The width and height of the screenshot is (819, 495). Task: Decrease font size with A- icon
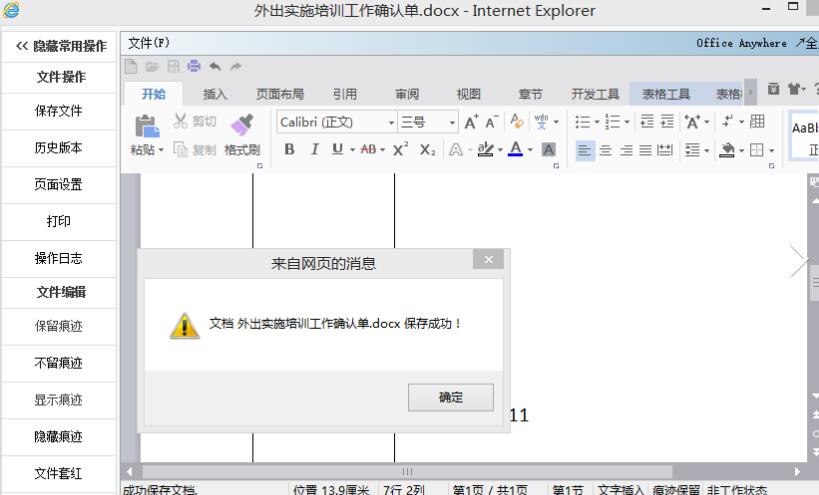[492, 122]
